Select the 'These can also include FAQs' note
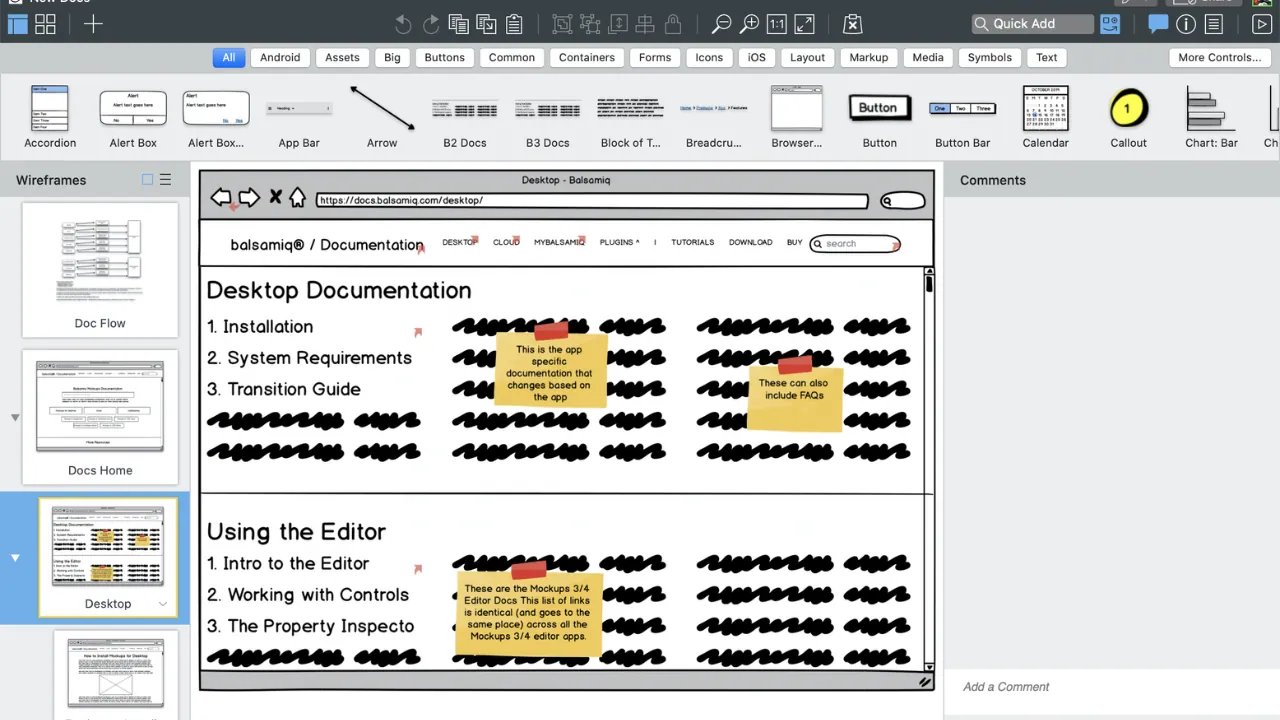1280x720 pixels. 795,396
